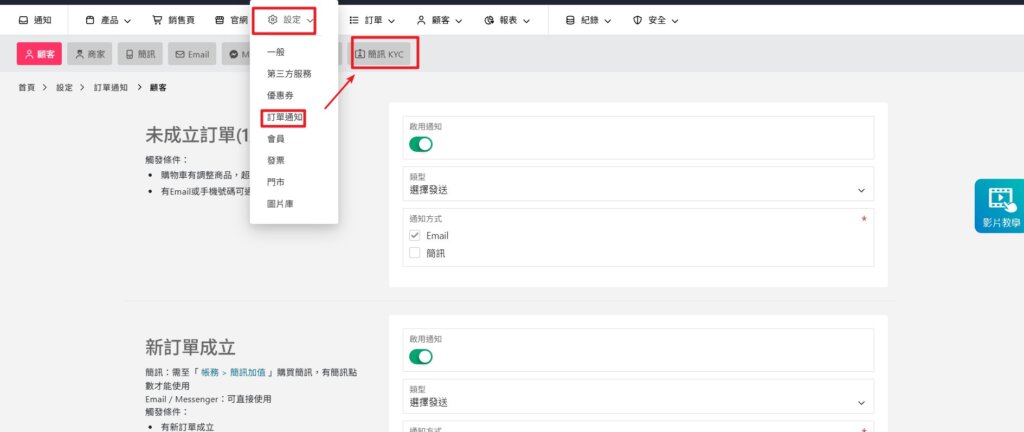The width and height of the screenshot is (1024, 432).
Task: Click the 簡訊 KYC ID card icon
Action: [x=360, y=54]
